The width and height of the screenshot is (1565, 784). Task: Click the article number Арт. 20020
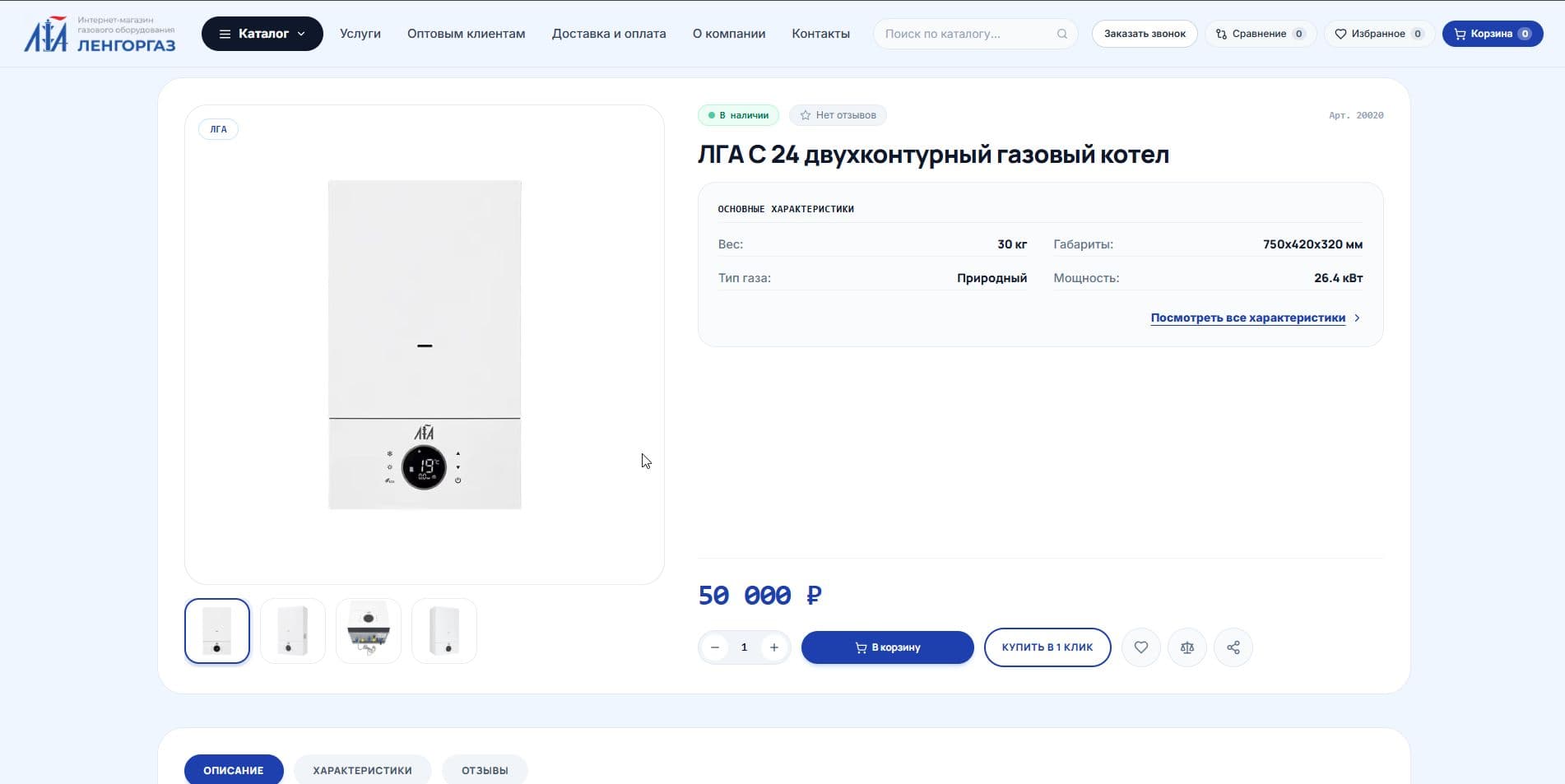pyautogui.click(x=1356, y=115)
